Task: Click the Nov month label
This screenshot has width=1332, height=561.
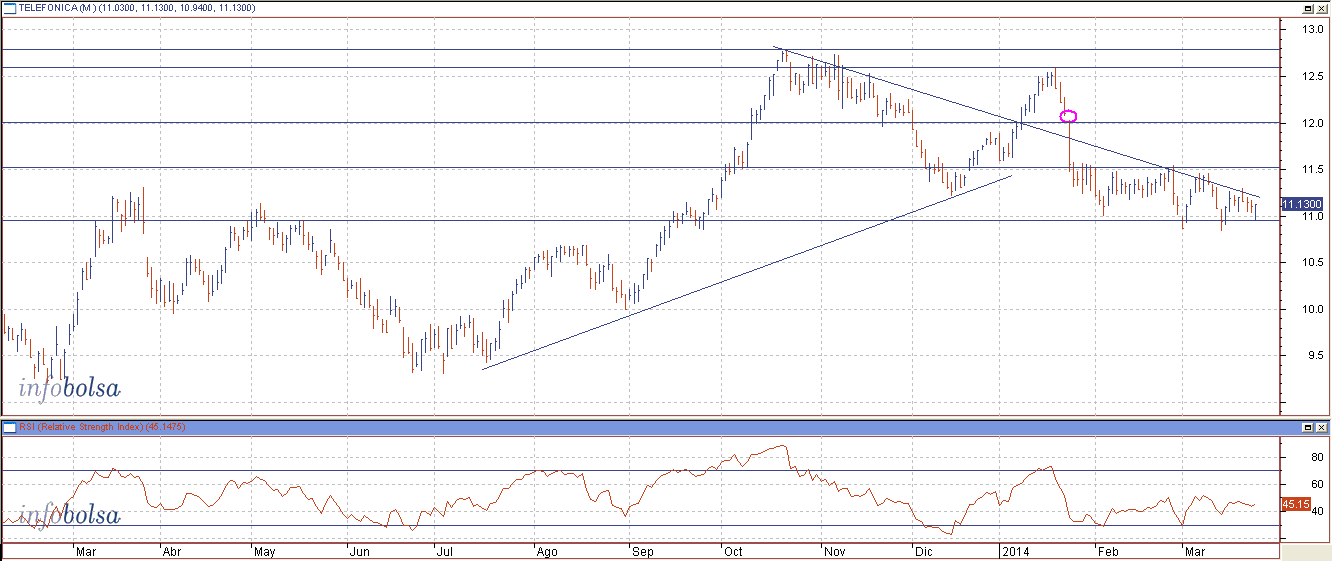Action: point(834,551)
